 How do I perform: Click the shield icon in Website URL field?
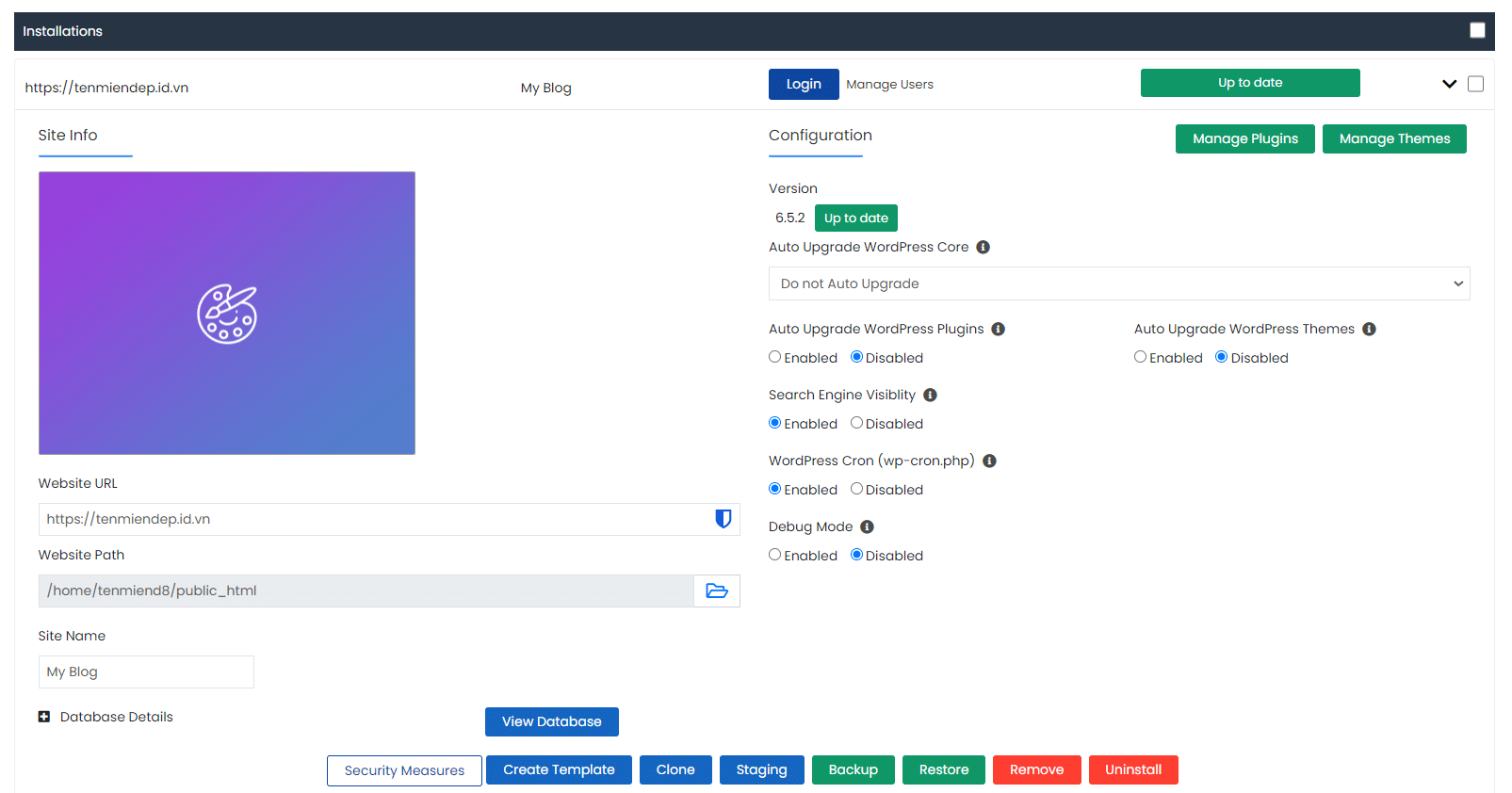click(723, 519)
